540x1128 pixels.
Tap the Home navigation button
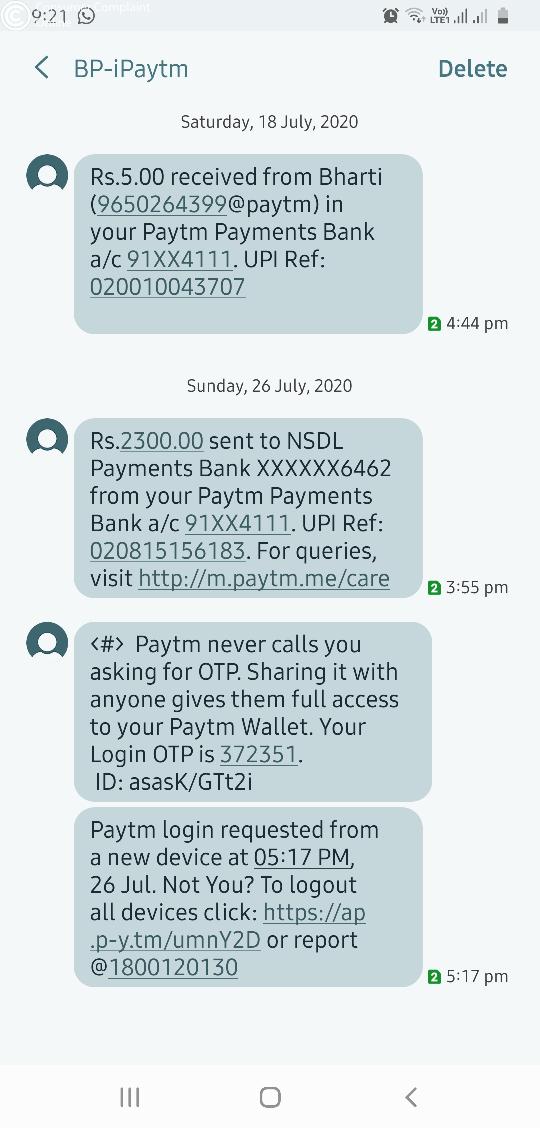click(270, 1097)
